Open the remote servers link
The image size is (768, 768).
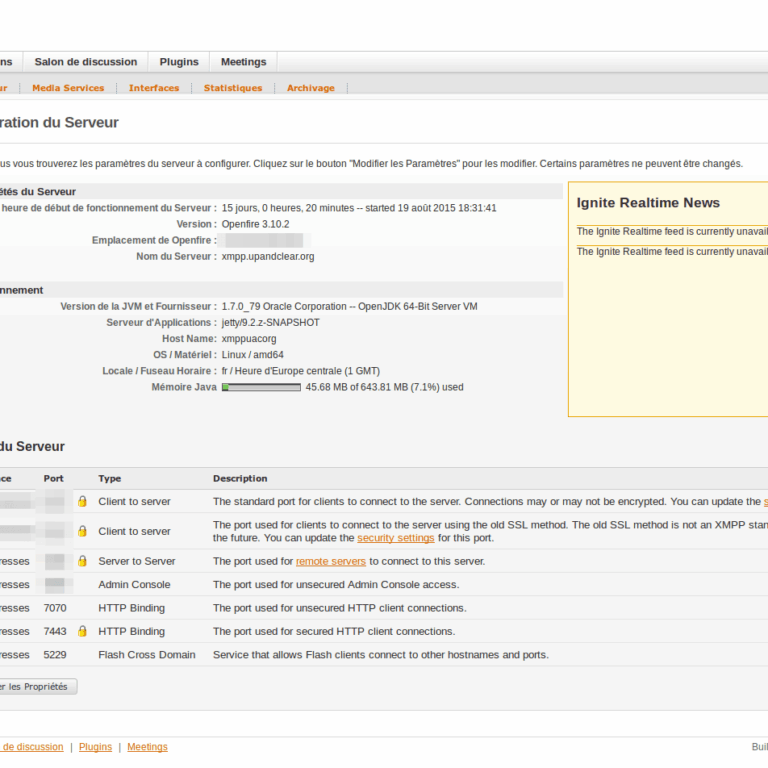(x=331, y=561)
